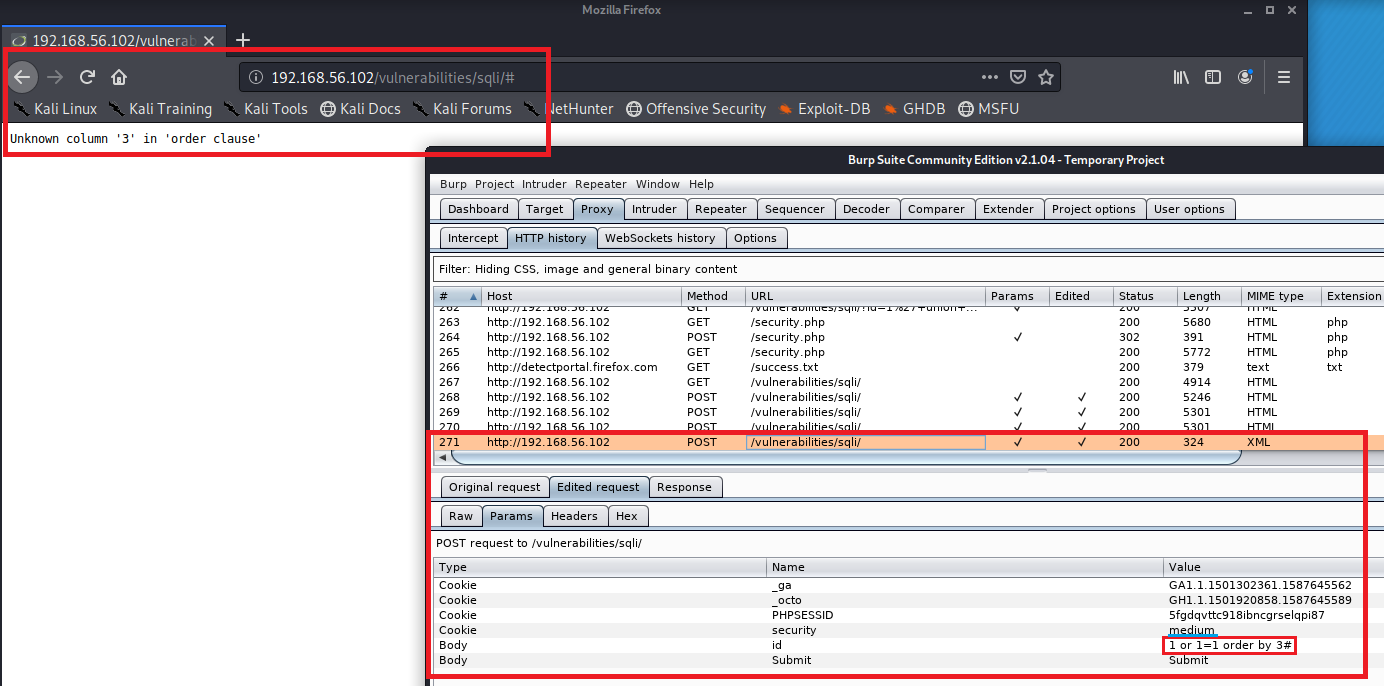Click the Firefox back arrow button

tap(23, 77)
